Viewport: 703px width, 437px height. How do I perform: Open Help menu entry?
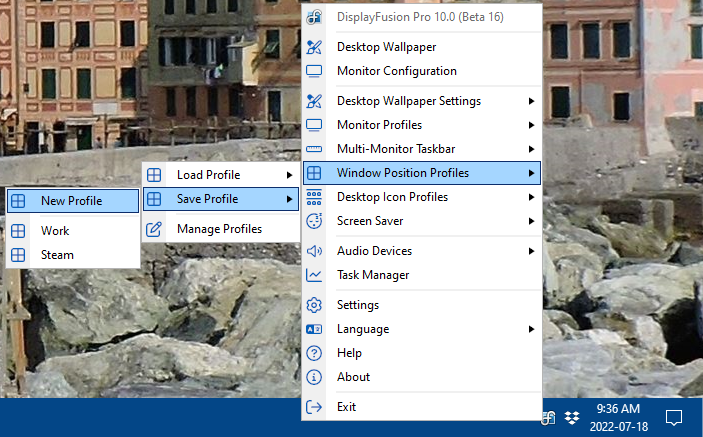(422, 353)
